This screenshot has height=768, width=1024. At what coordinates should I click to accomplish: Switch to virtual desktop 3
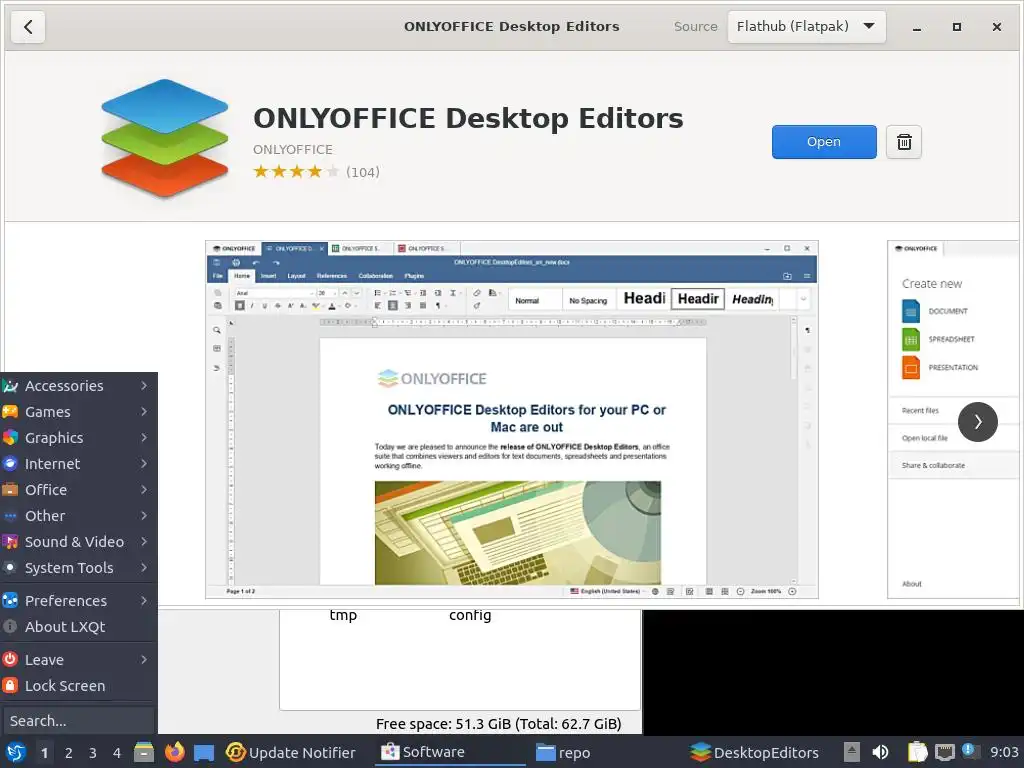[93, 753]
